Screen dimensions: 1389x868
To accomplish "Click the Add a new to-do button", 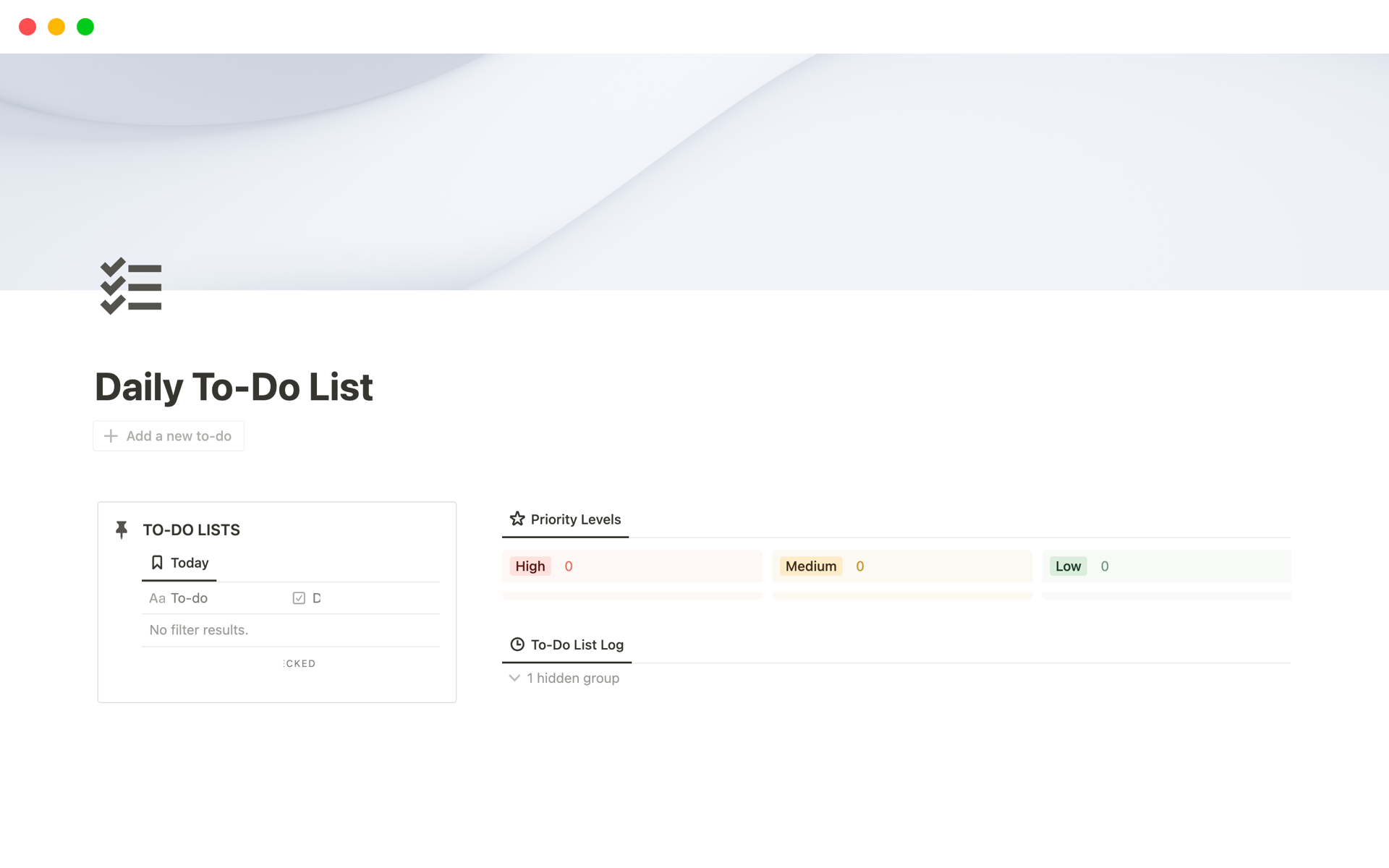I will tap(168, 435).
